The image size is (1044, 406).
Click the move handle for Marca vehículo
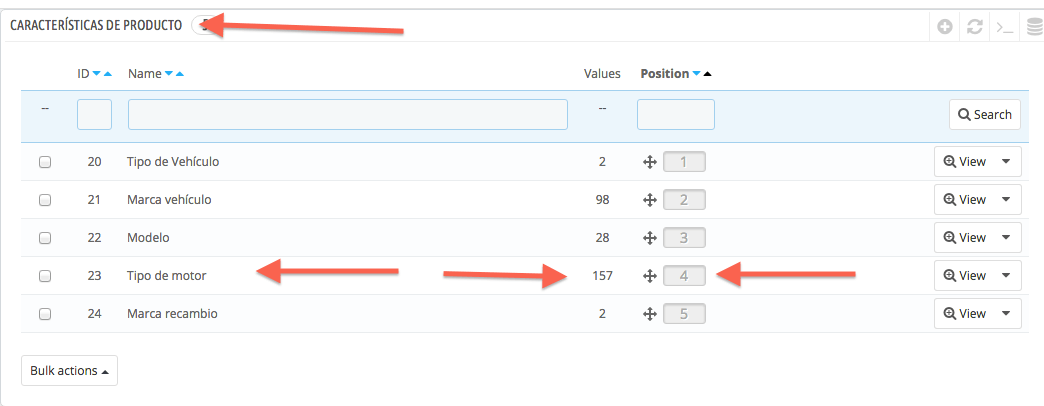649,200
